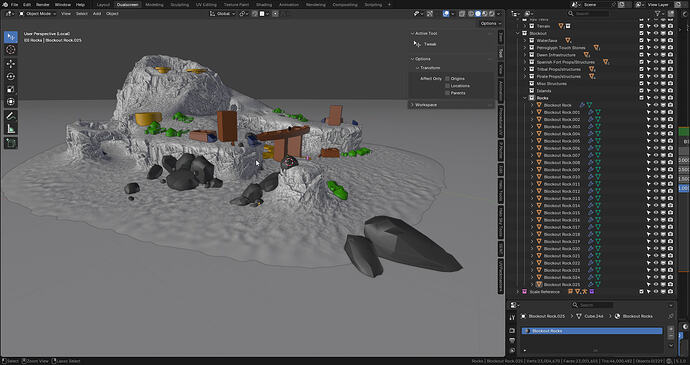Switch to the UV Editing workspace tab
This screenshot has width=690, height=365.
click(x=206, y=4)
